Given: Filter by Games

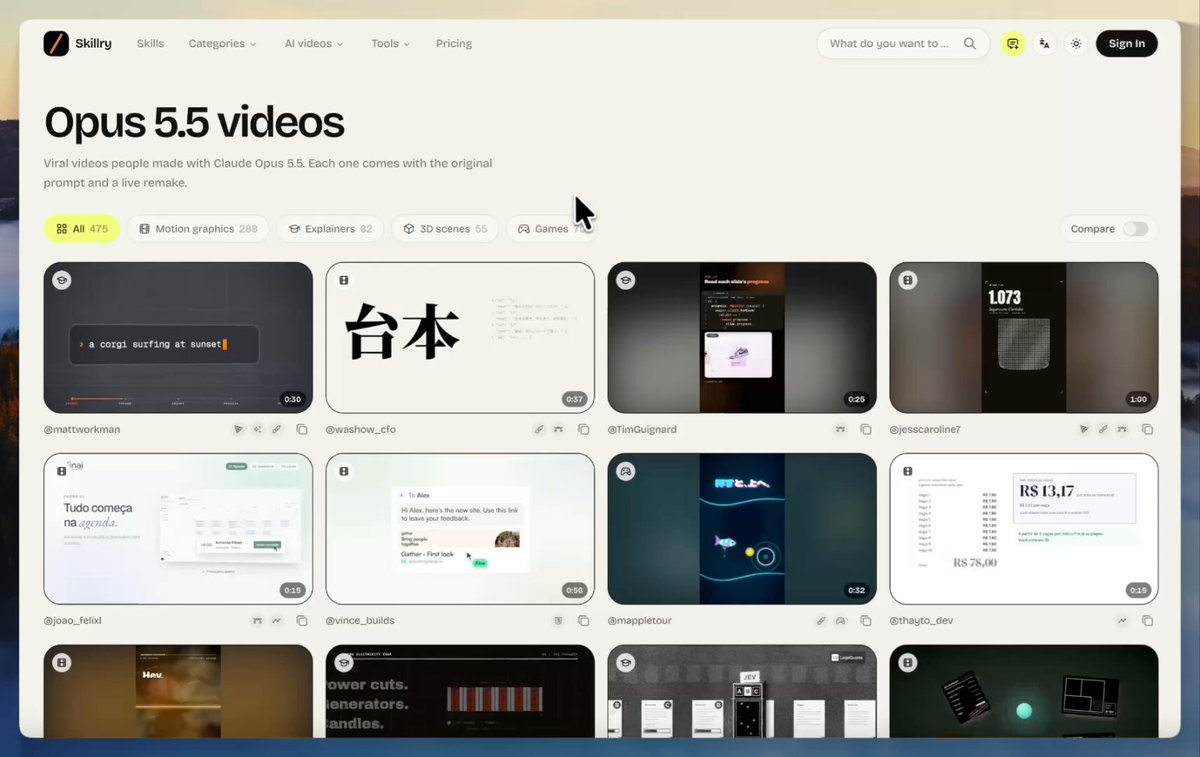Looking at the screenshot, I should point(551,229).
